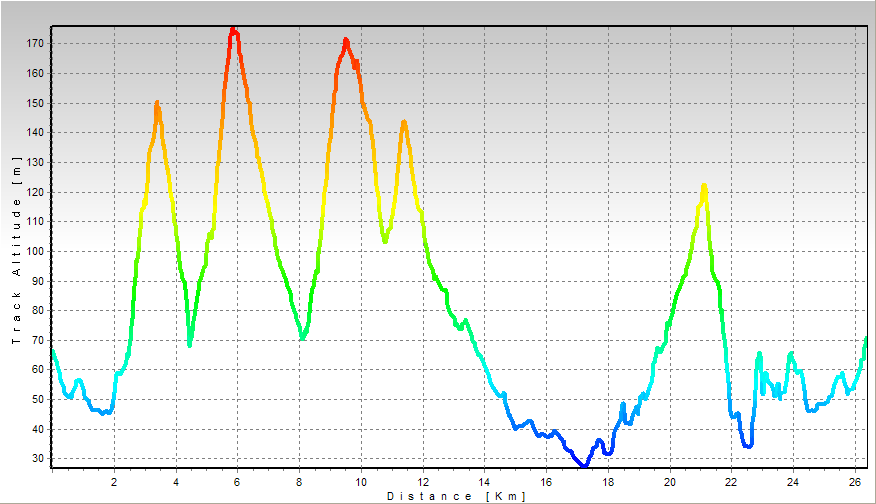Image resolution: width=876 pixels, height=504 pixels.
Task: Select the 16 km distance axis label
Action: point(546,482)
